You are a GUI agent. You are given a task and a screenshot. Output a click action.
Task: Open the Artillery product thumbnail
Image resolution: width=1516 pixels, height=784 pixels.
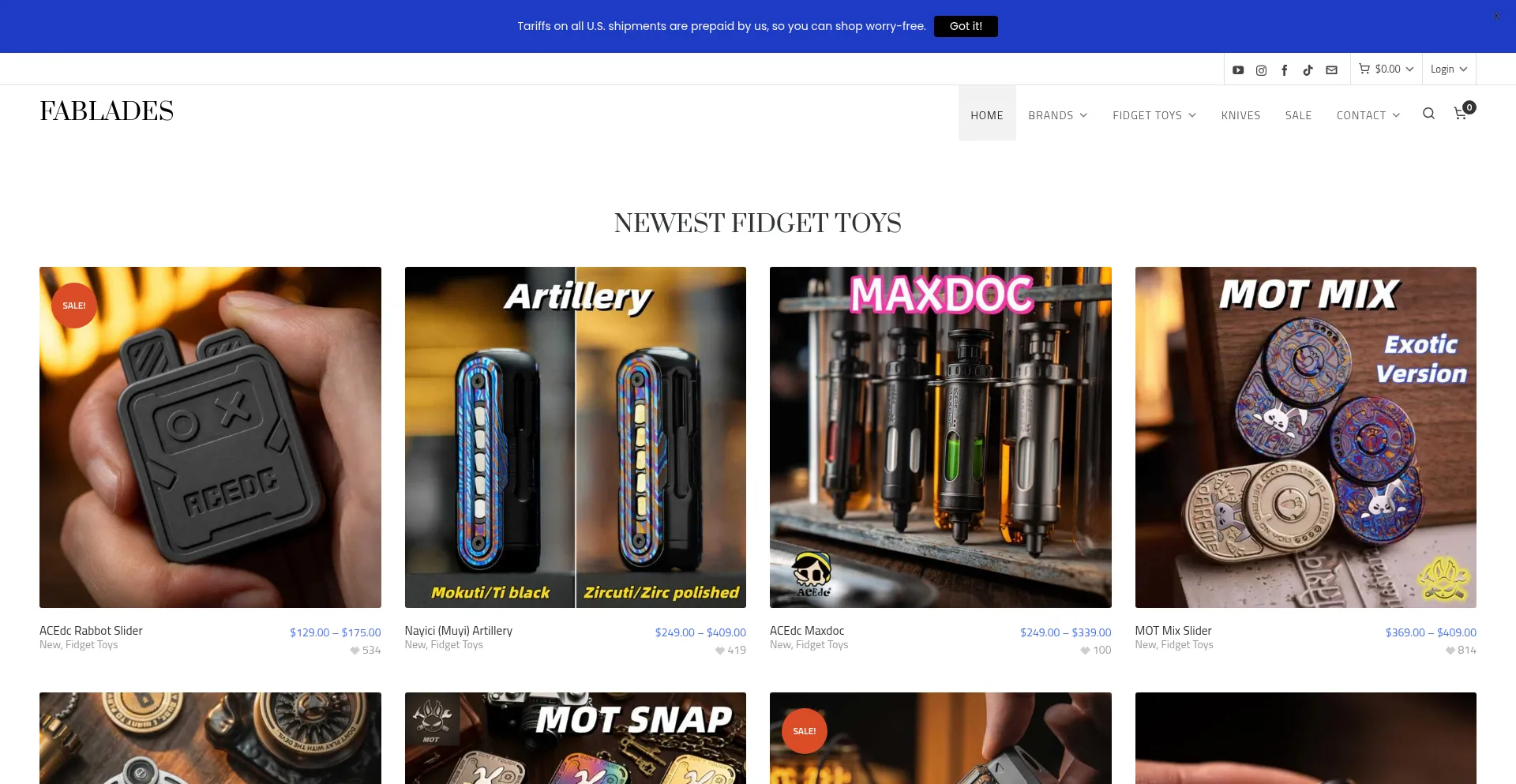575,437
